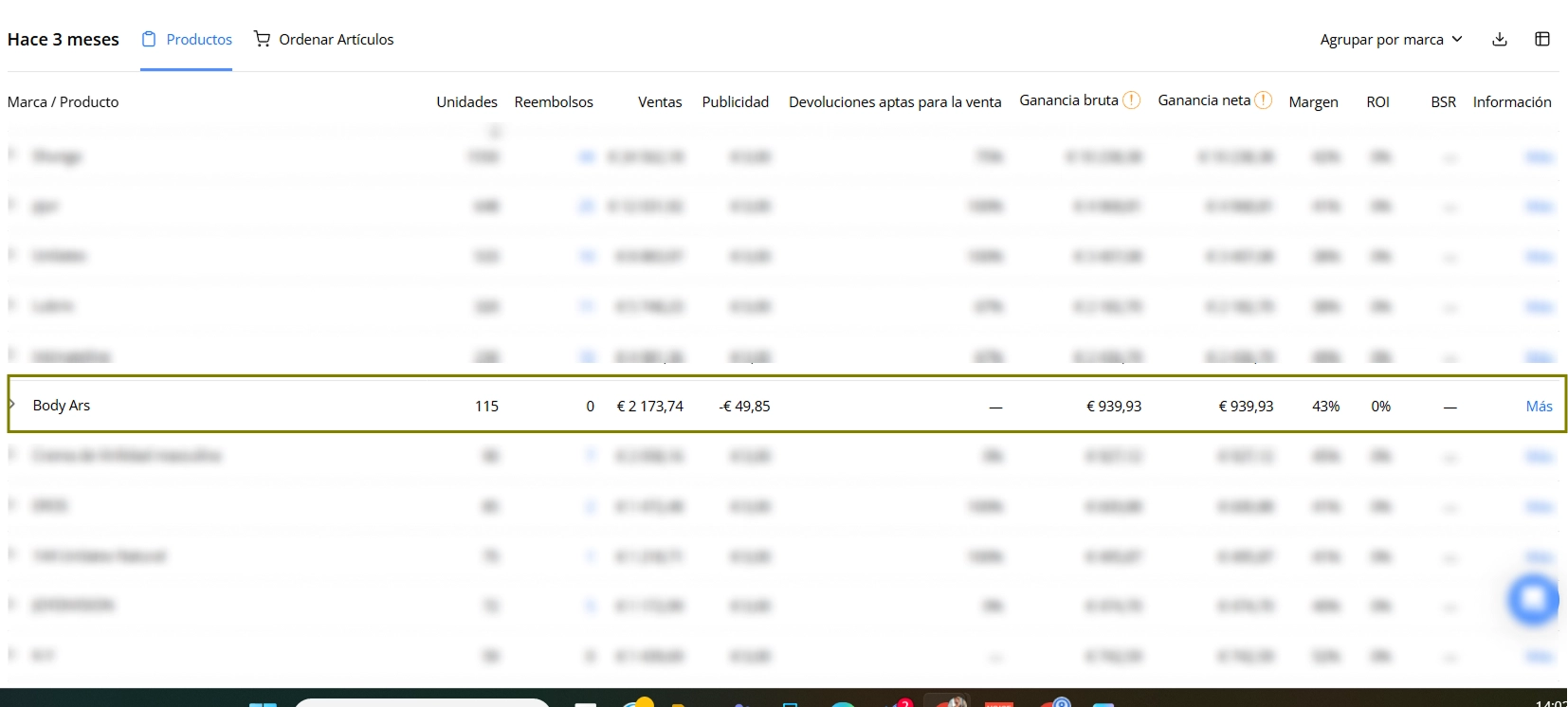Select the Body Ars brand name
Screen dimensions: 1568x707
click(62, 405)
